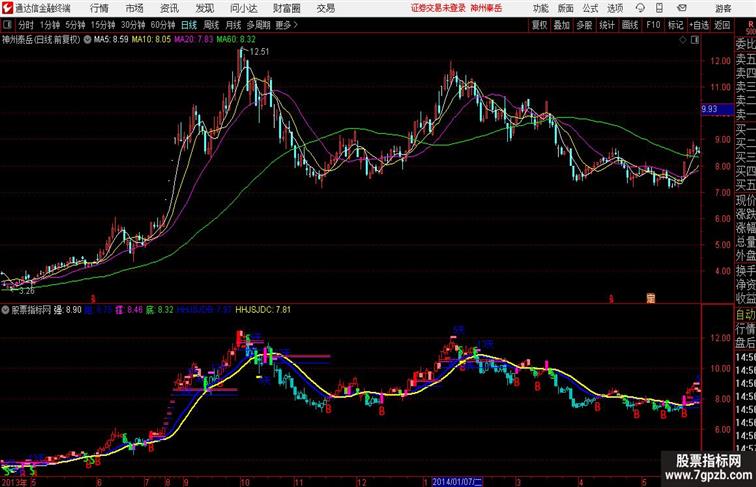Viewport: 756px width, 487px height.
Task: Click the 多股 multi-stock button
Action: pyautogui.click(x=584, y=25)
